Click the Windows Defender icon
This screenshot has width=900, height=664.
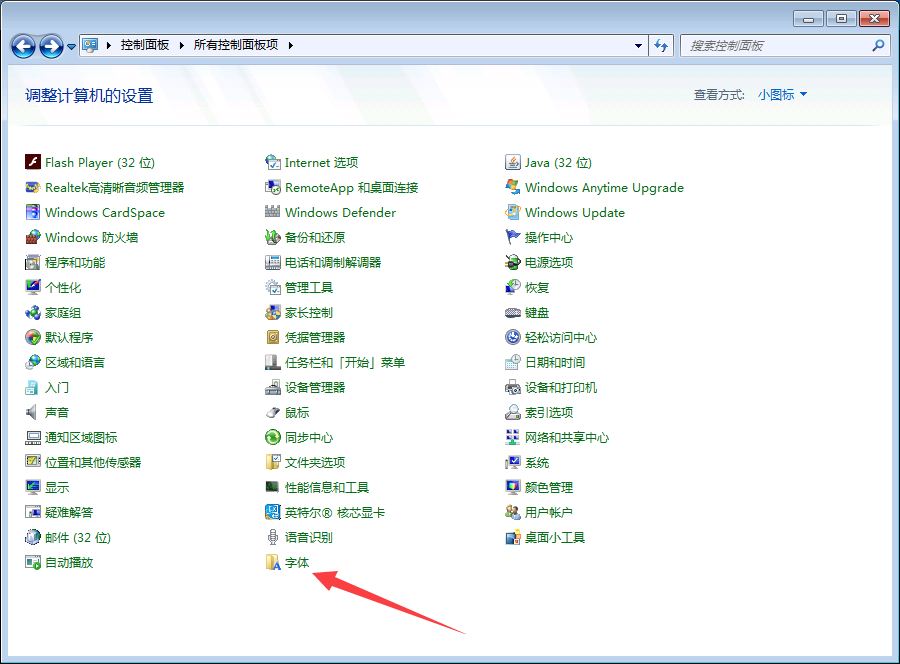273,212
